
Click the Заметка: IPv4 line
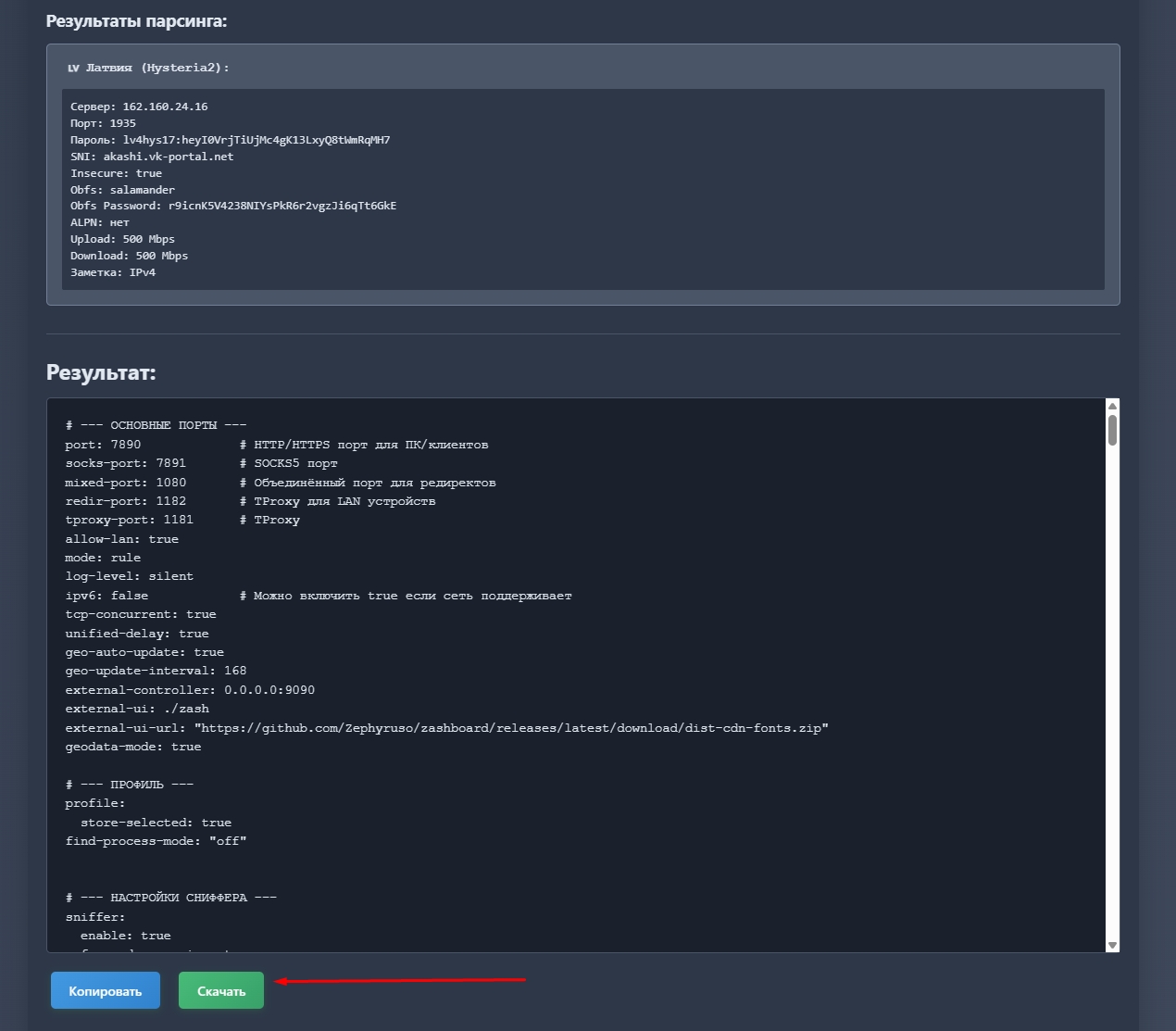113,272
